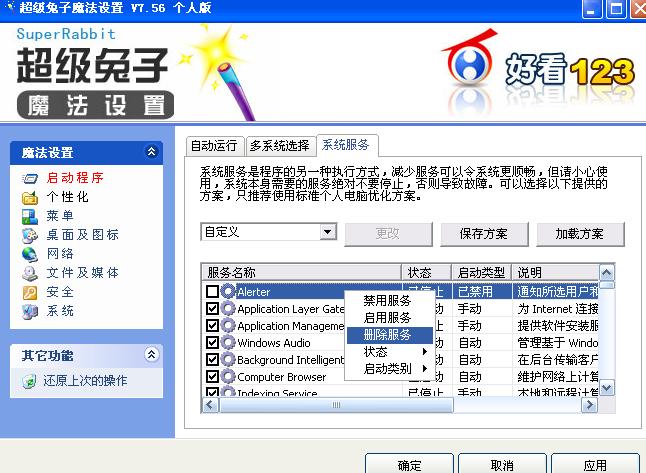Click 还原上次的操作 link
The width and height of the screenshot is (646, 473).
85,381
